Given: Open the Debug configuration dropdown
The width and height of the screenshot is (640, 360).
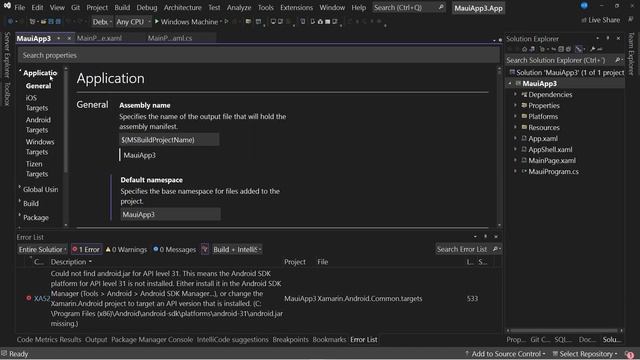Looking at the screenshot, I should coord(102,22).
